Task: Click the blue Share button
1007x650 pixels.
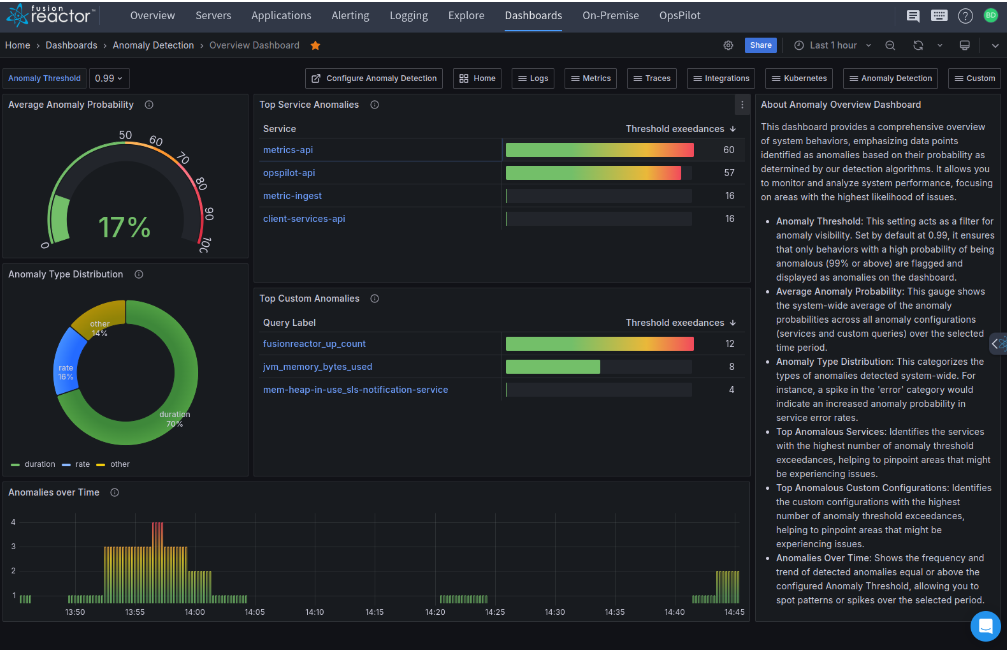Action: [x=761, y=45]
